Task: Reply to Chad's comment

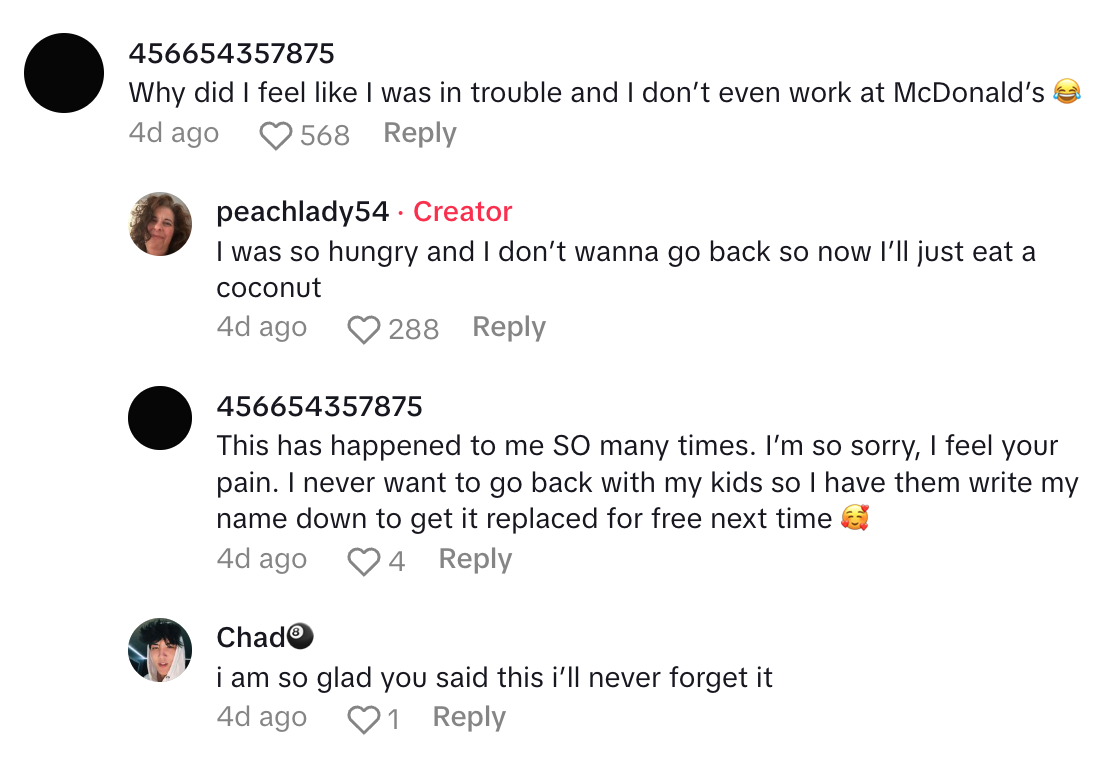Action: click(x=469, y=717)
